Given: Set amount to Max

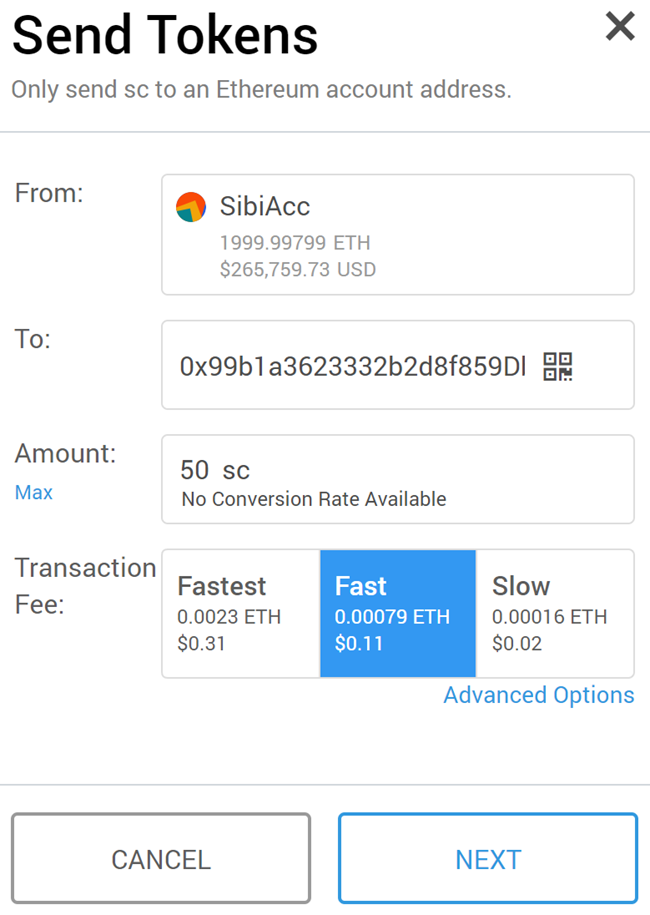Looking at the screenshot, I should tap(34, 493).
